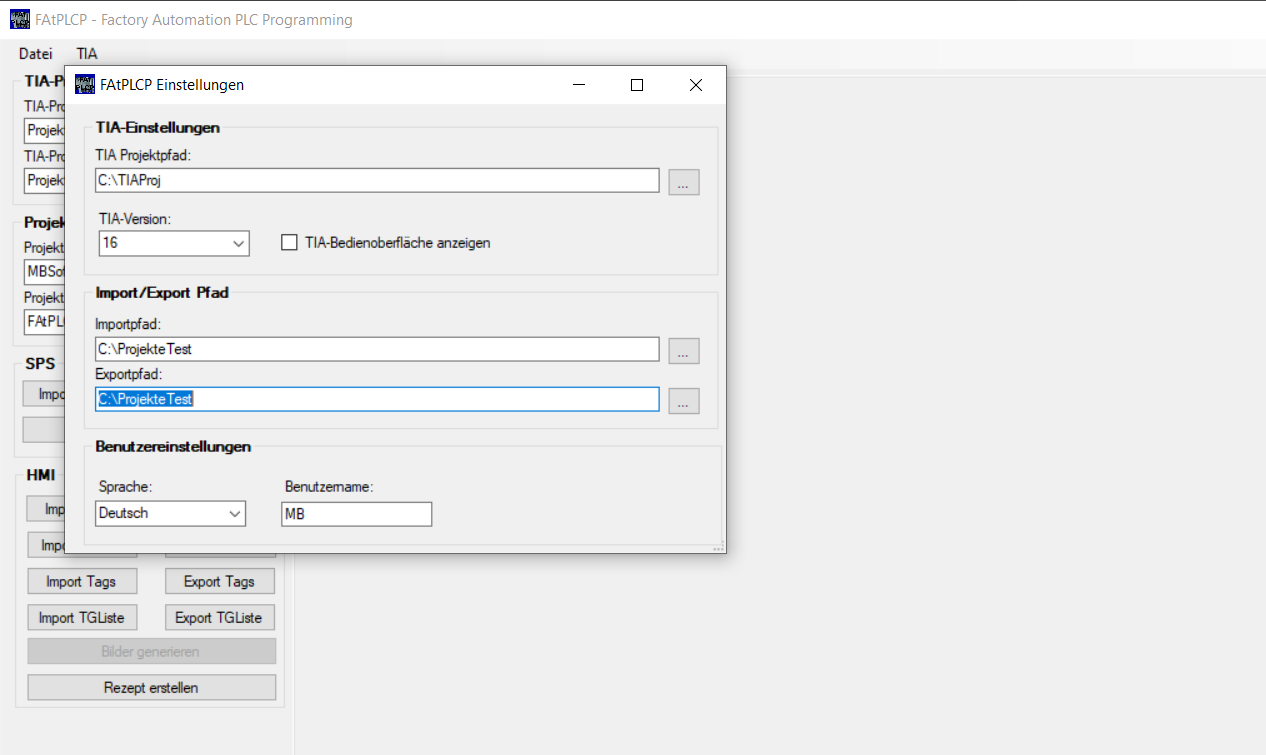This screenshot has height=755, width=1266.
Task: Click the FAtPLCP icon in the main window title bar
Action: click(19, 19)
